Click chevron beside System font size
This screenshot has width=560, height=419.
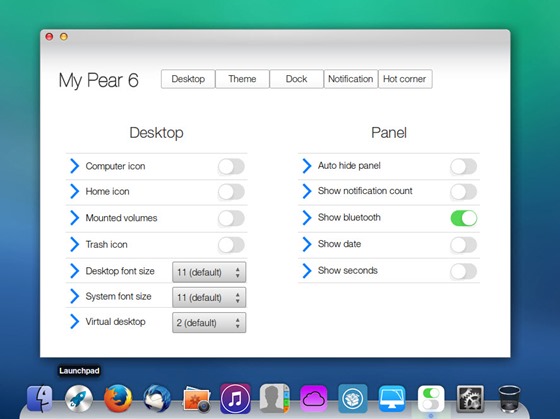pos(74,296)
